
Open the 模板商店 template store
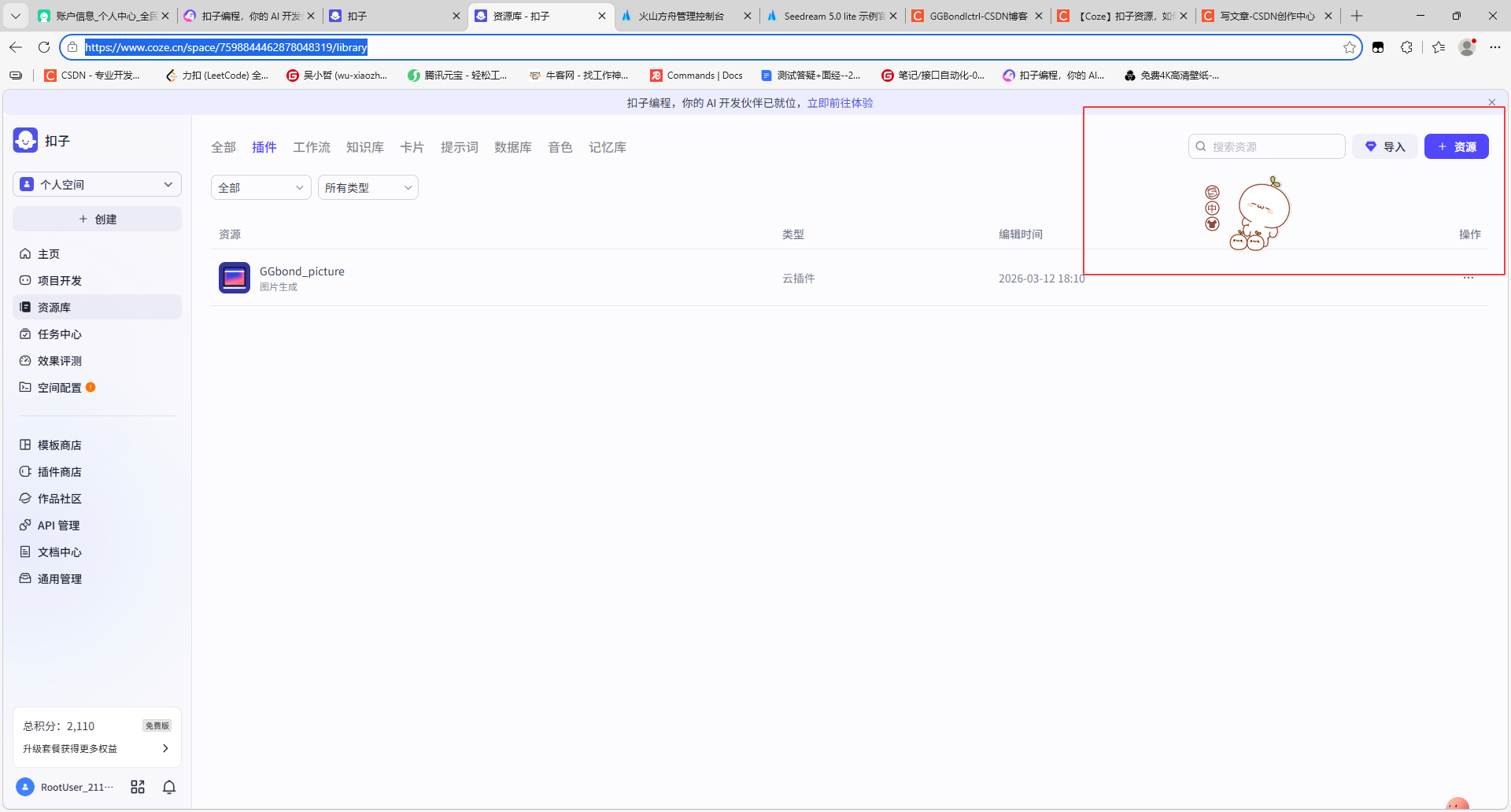coord(97,445)
